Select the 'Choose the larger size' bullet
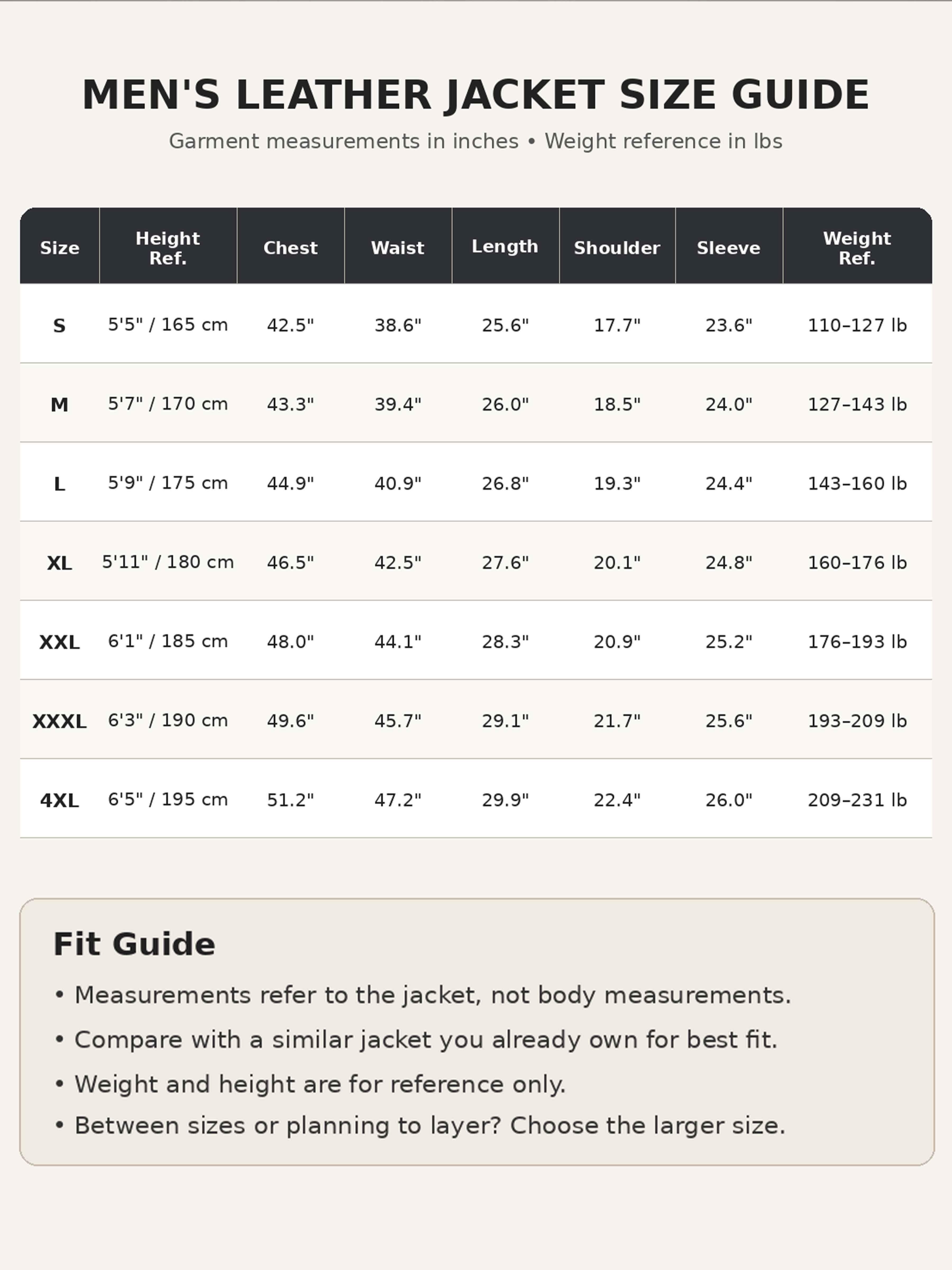 419,1125
